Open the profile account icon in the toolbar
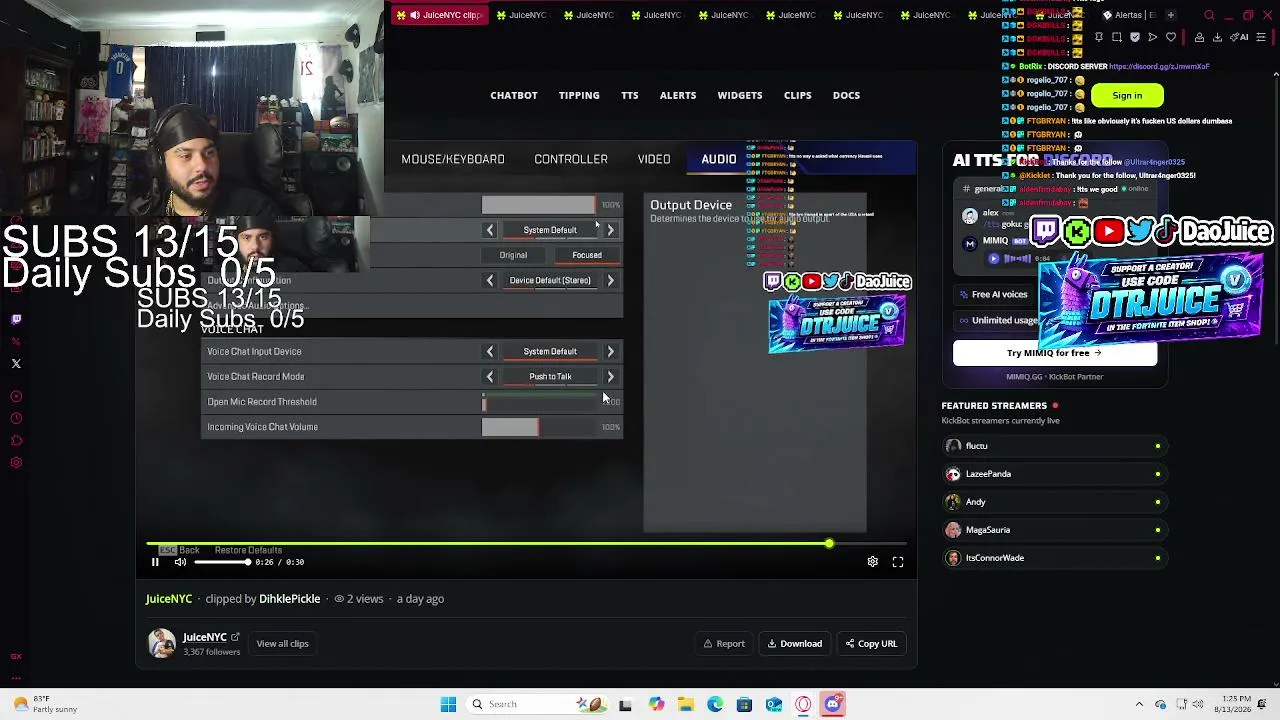Image resolution: width=1280 pixels, height=720 pixels. (1199, 38)
